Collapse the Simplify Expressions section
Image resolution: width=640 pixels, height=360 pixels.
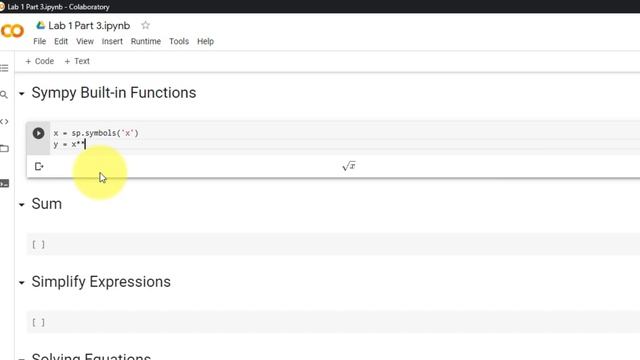(x=22, y=282)
